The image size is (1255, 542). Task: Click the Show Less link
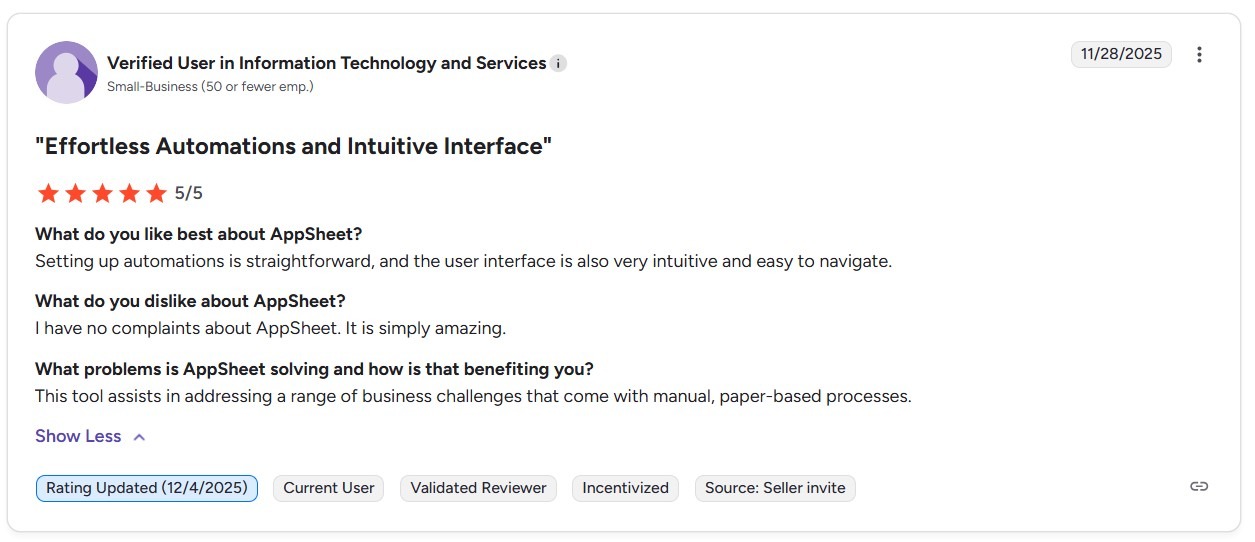click(x=78, y=436)
